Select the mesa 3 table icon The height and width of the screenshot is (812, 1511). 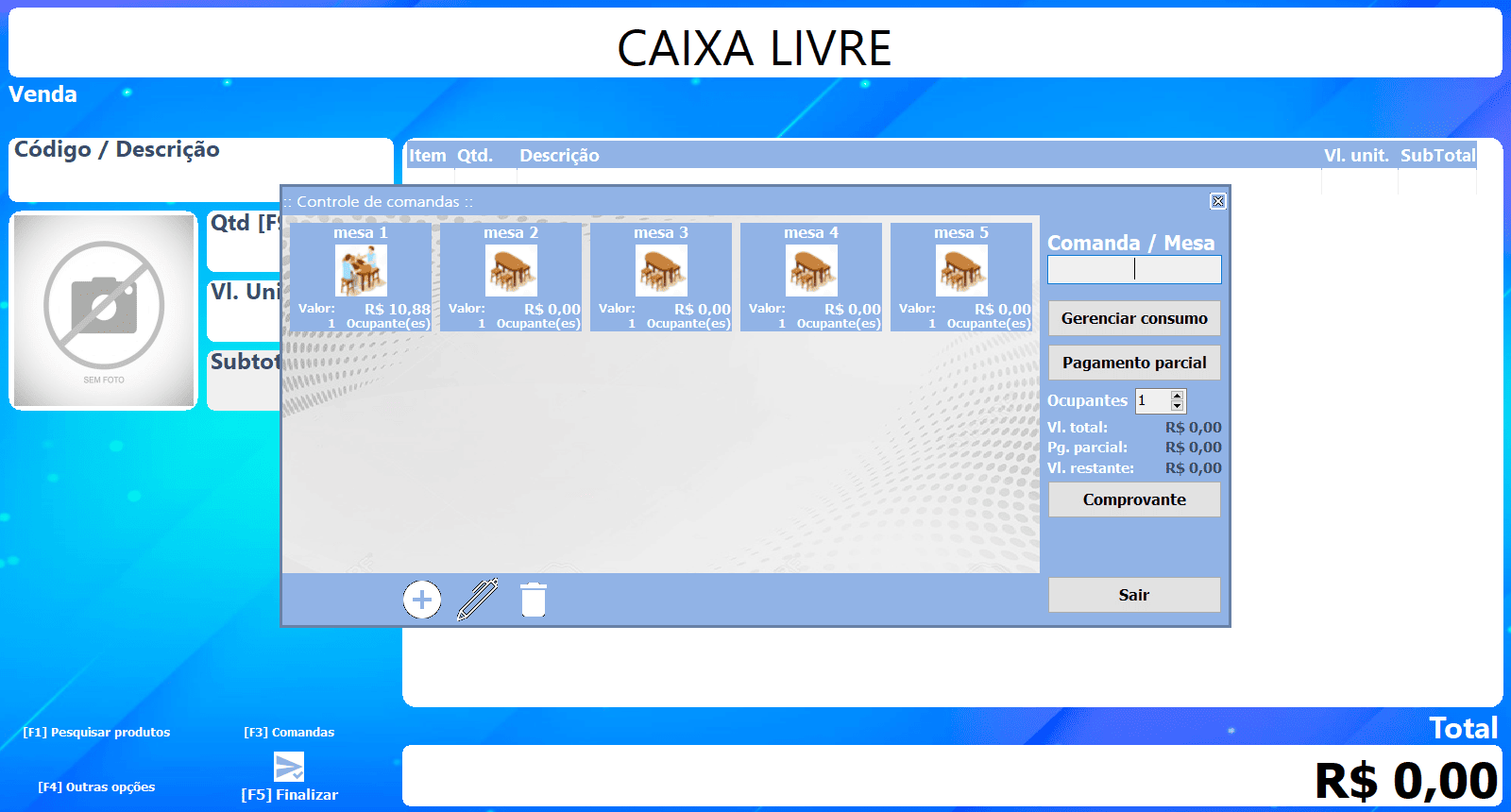pyautogui.click(x=661, y=271)
